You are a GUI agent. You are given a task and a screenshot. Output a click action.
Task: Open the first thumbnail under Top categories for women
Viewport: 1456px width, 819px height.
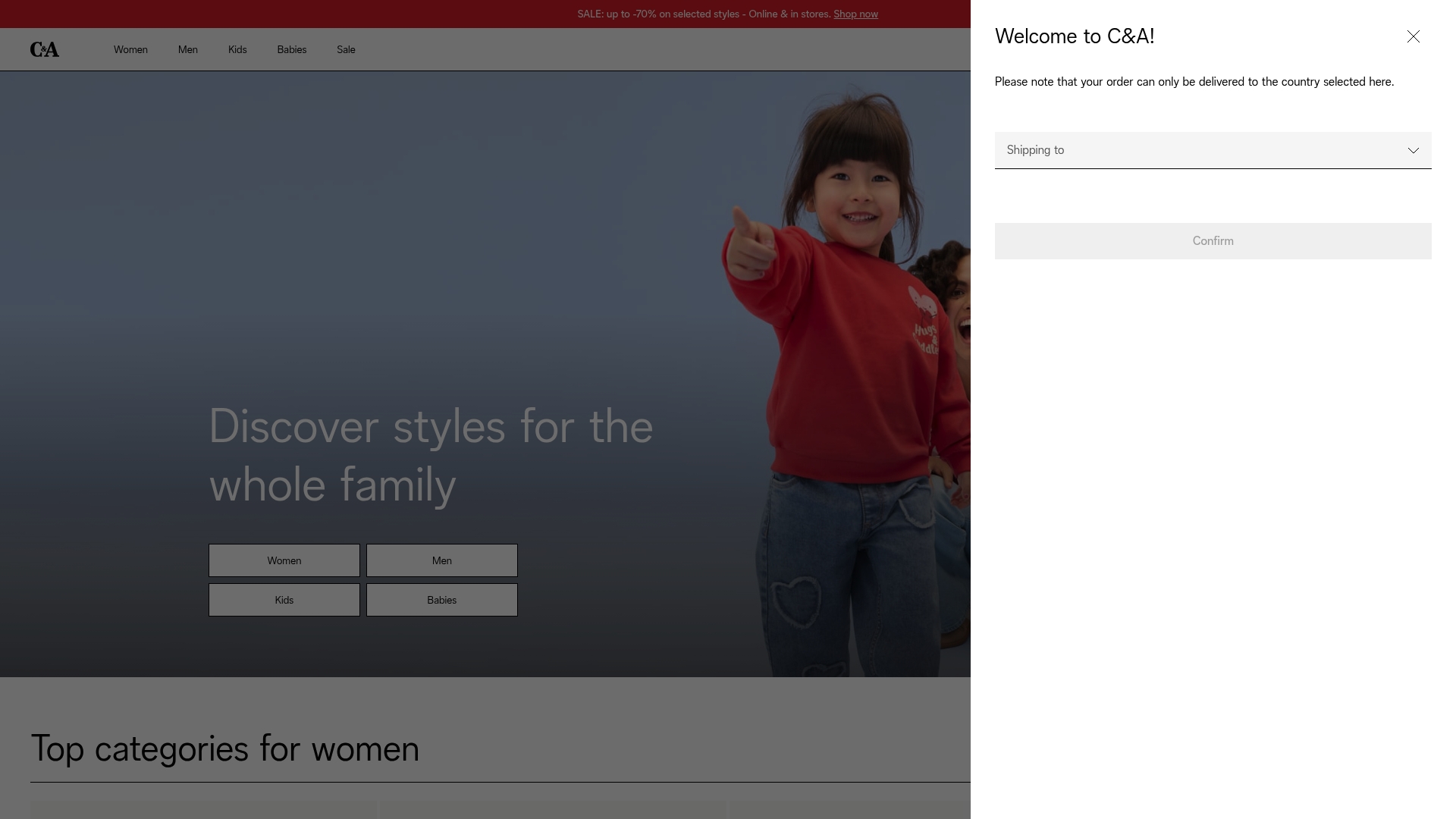tap(202, 811)
